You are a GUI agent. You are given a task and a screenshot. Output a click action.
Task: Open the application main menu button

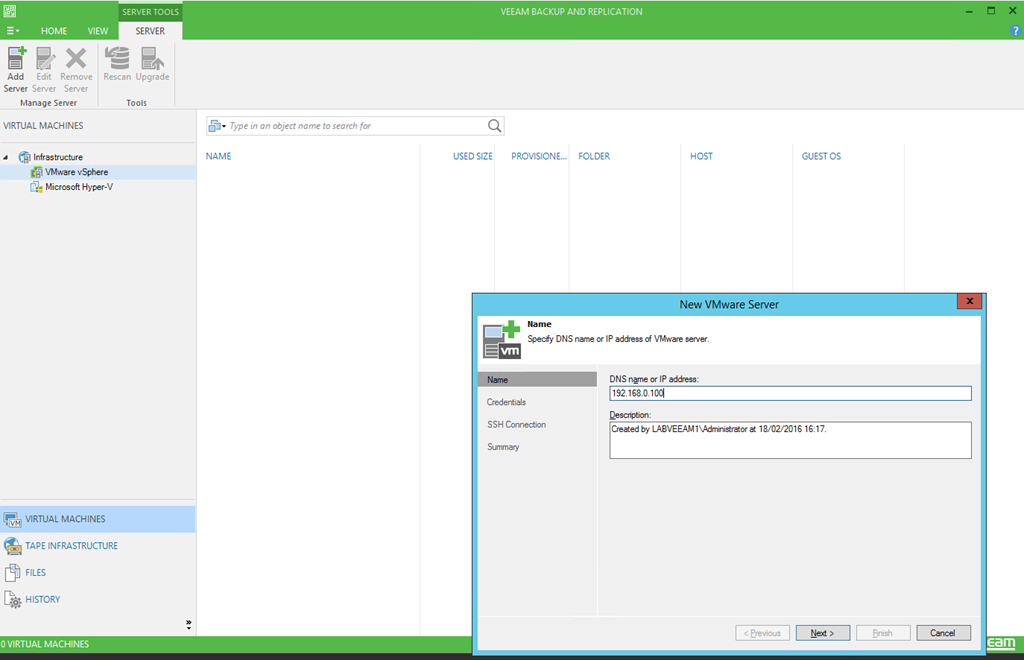pos(12,31)
